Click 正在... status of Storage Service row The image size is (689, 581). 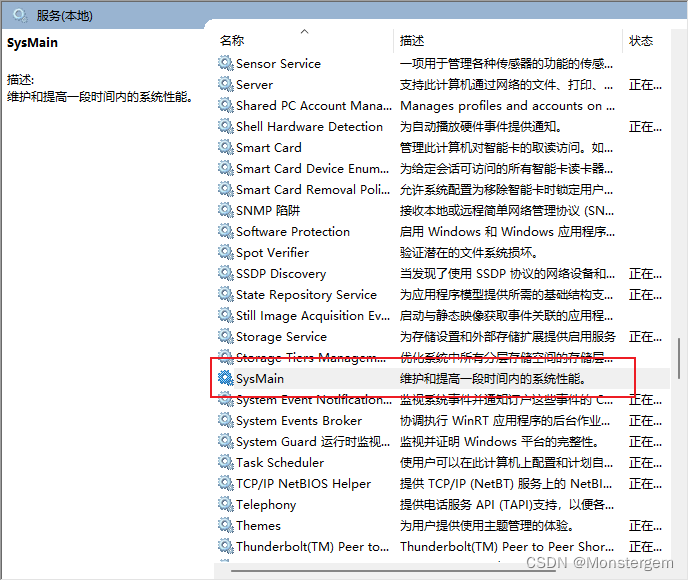(x=645, y=337)
